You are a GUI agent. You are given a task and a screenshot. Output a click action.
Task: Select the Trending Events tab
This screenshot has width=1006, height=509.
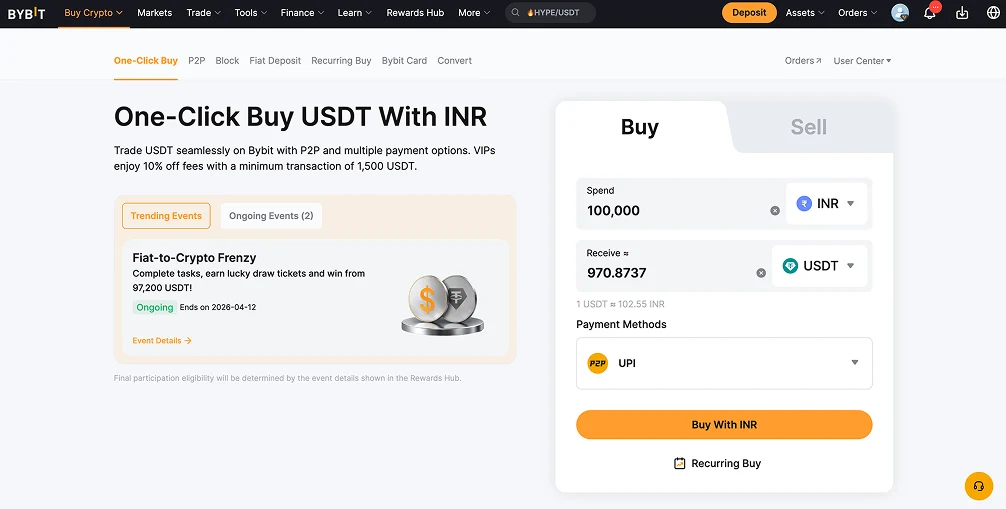coord(166,216)
